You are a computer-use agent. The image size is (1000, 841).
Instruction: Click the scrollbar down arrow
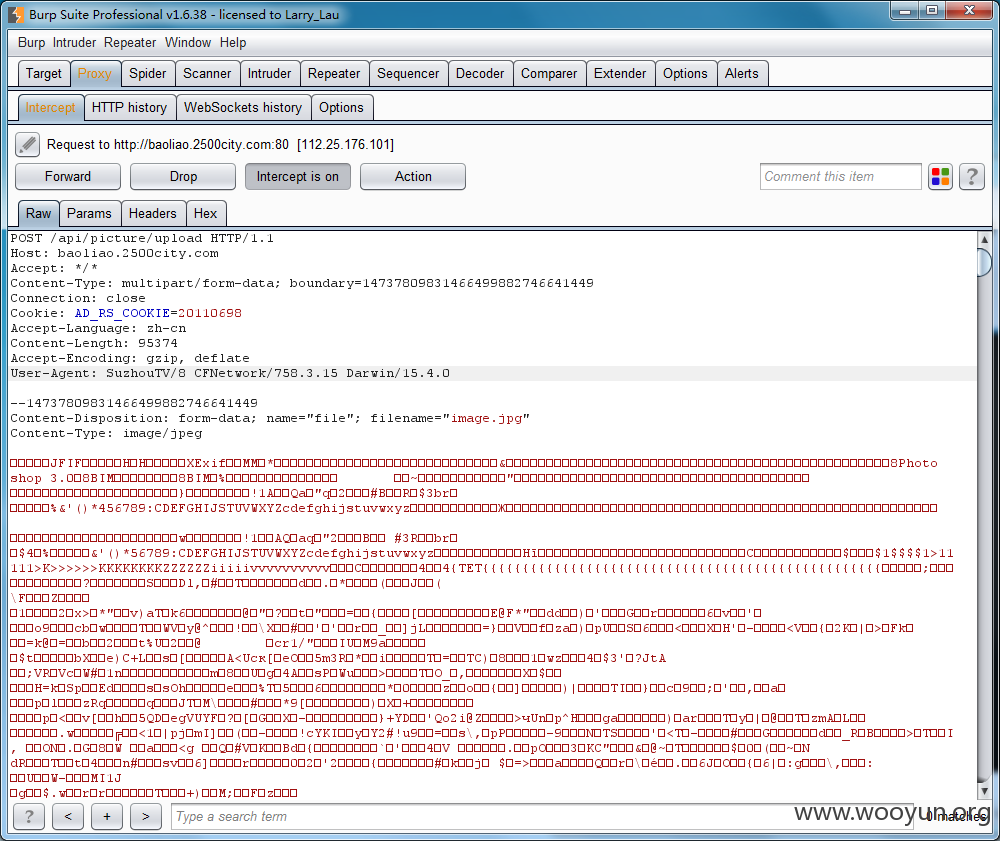[984, 791]
